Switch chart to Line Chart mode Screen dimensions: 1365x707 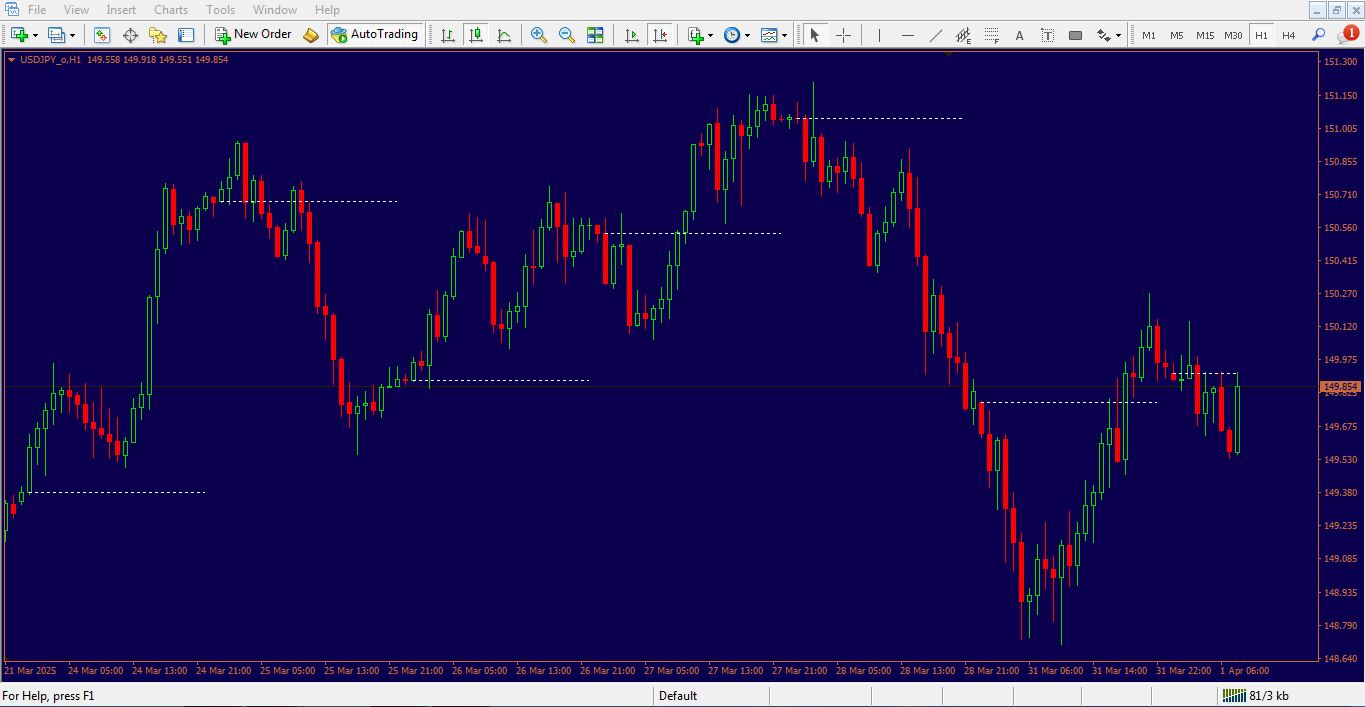tap(504, 35)
